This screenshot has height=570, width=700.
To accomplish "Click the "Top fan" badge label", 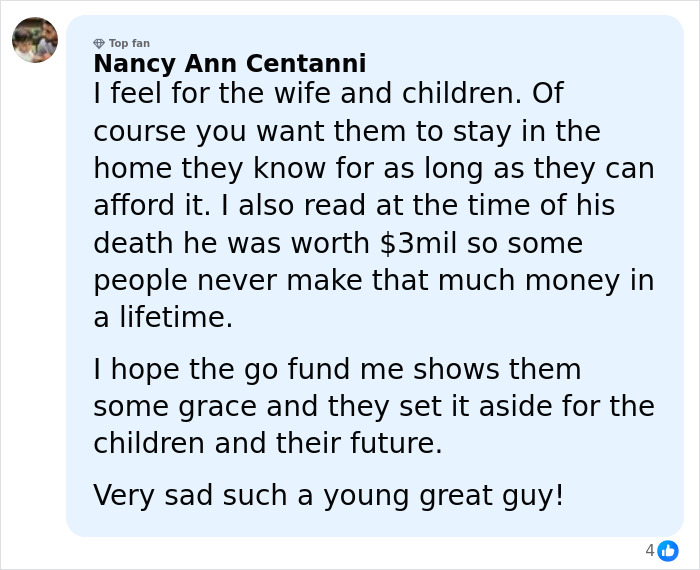I will coord(129,44).
